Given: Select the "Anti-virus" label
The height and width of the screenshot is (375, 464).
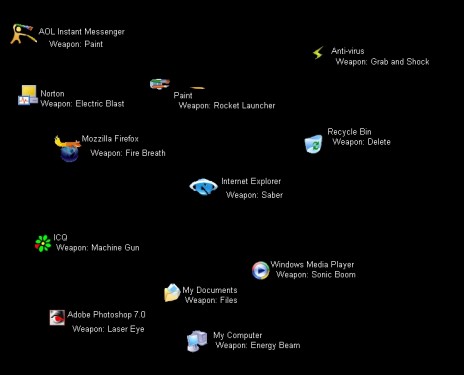Looking at the screenshot, I should [x=347, y=51].
